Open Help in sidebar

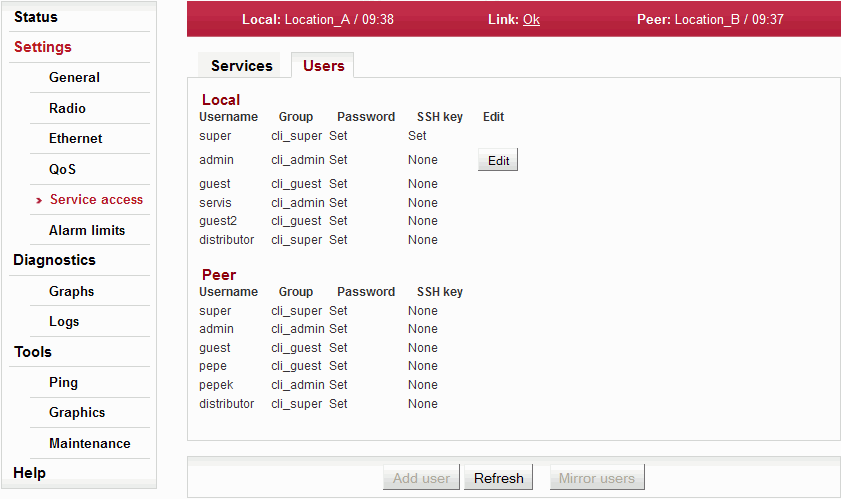(x=29, y=473)
